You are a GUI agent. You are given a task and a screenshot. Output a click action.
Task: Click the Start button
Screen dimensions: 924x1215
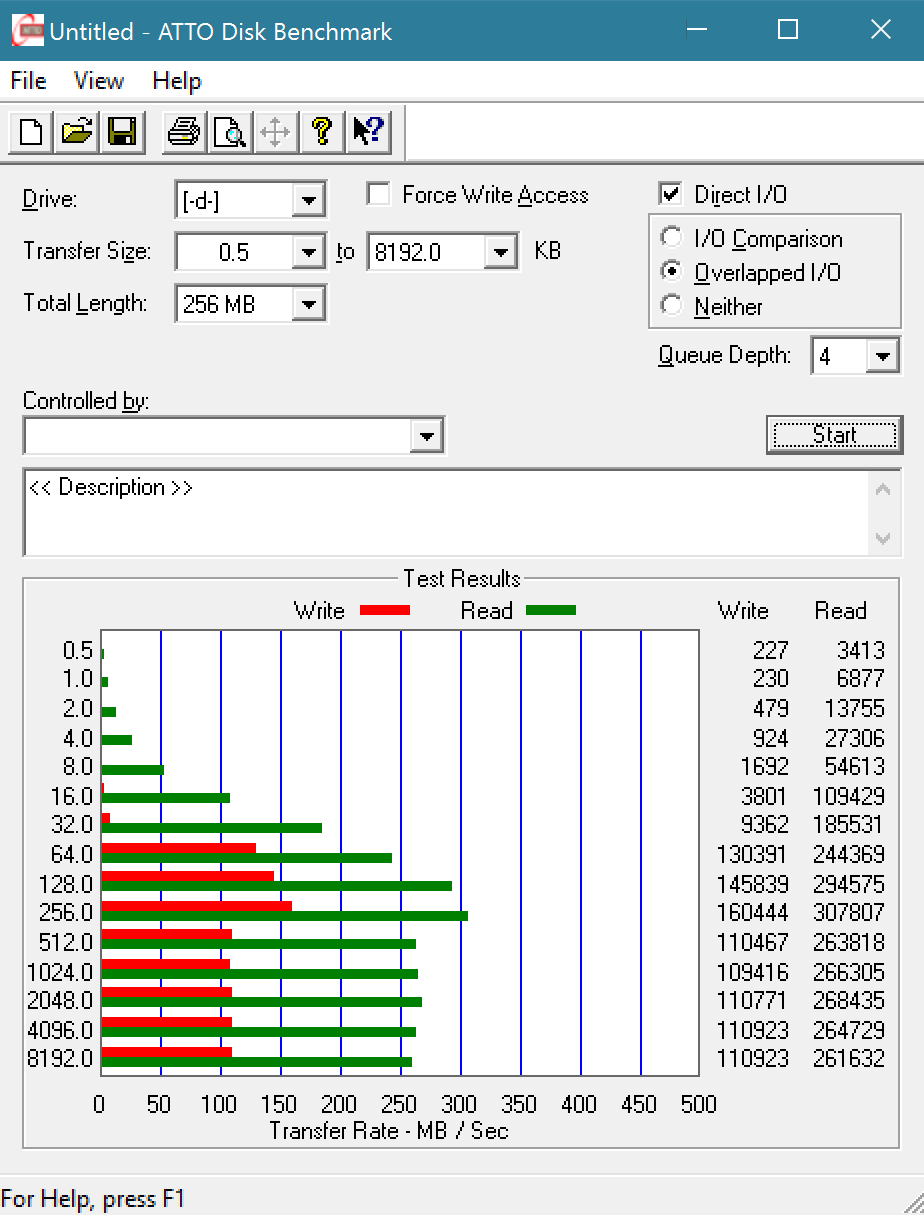[x=834, y=435]
